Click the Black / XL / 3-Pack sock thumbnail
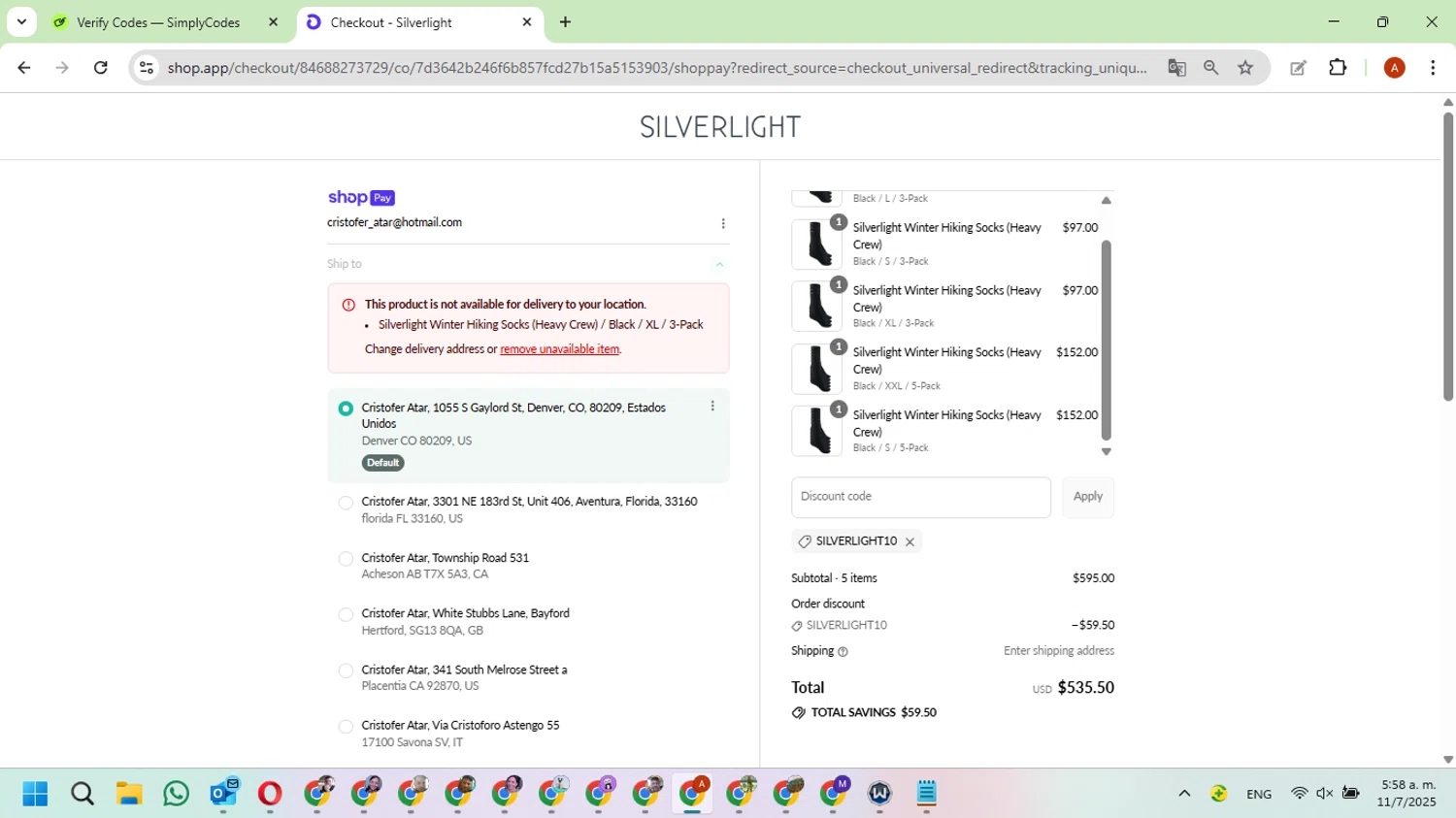 pyautogui.click(x=817, y=306)
